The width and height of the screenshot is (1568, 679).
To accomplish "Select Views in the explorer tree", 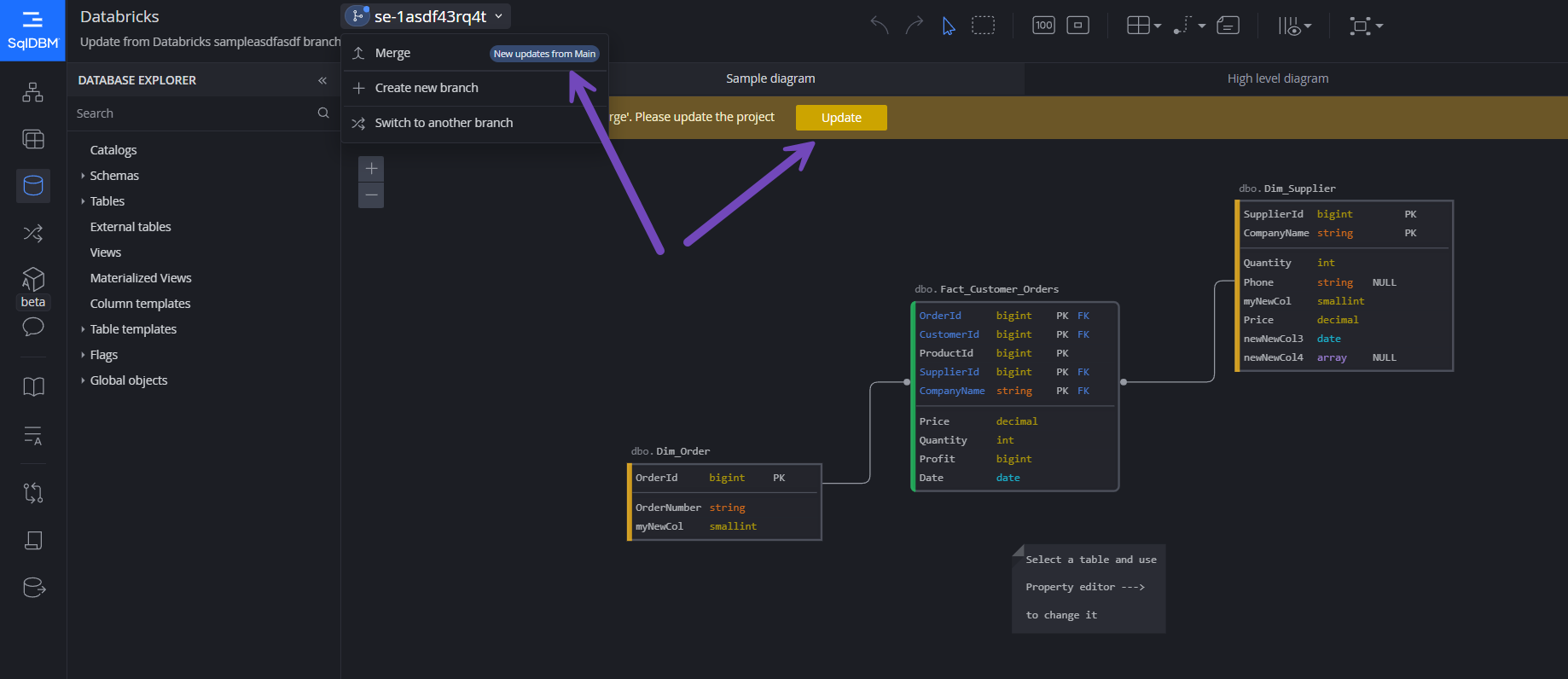I will pyautogui.click(x=106, y=252).
